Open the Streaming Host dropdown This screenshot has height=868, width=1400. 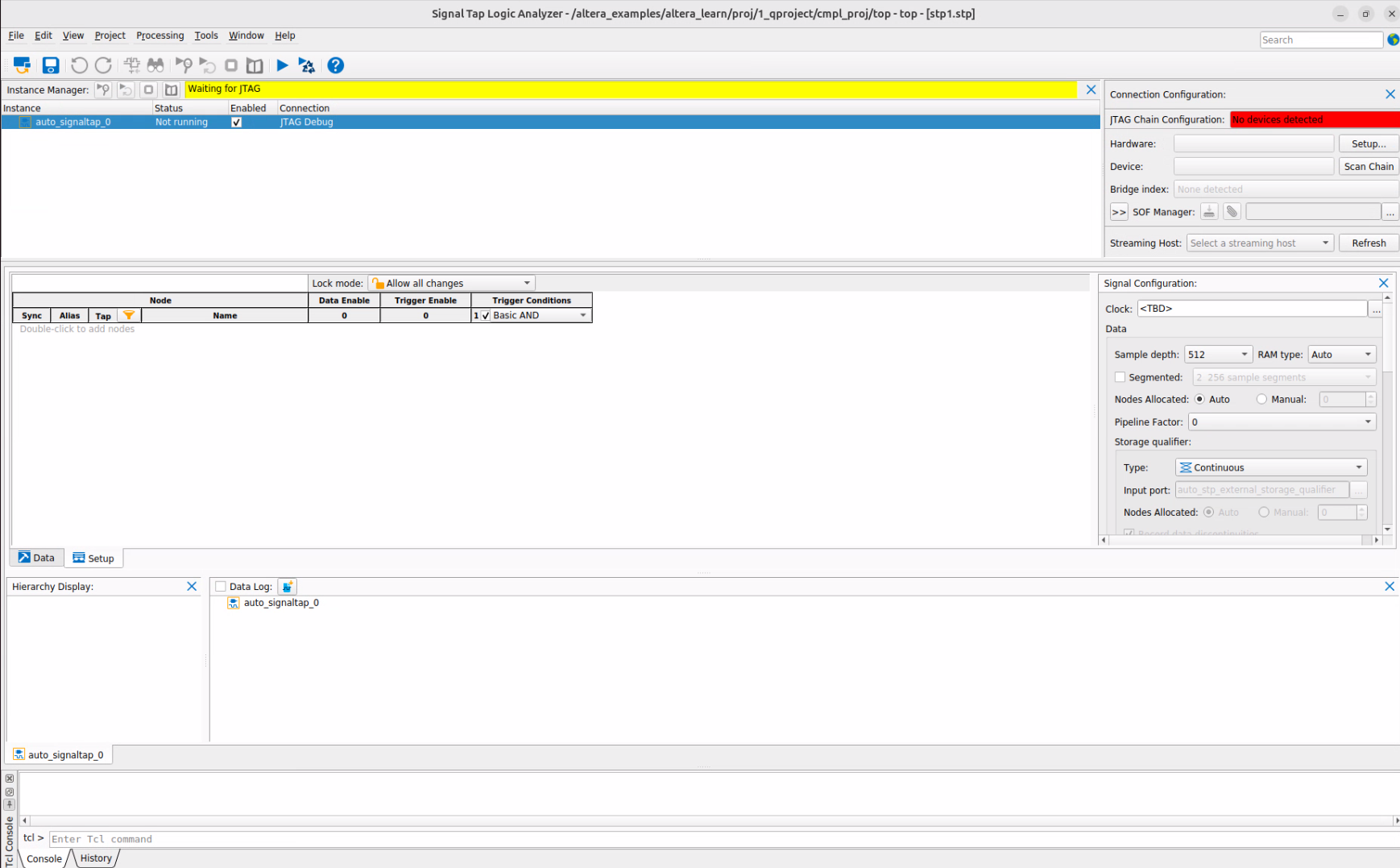(x=1260, y=243)
